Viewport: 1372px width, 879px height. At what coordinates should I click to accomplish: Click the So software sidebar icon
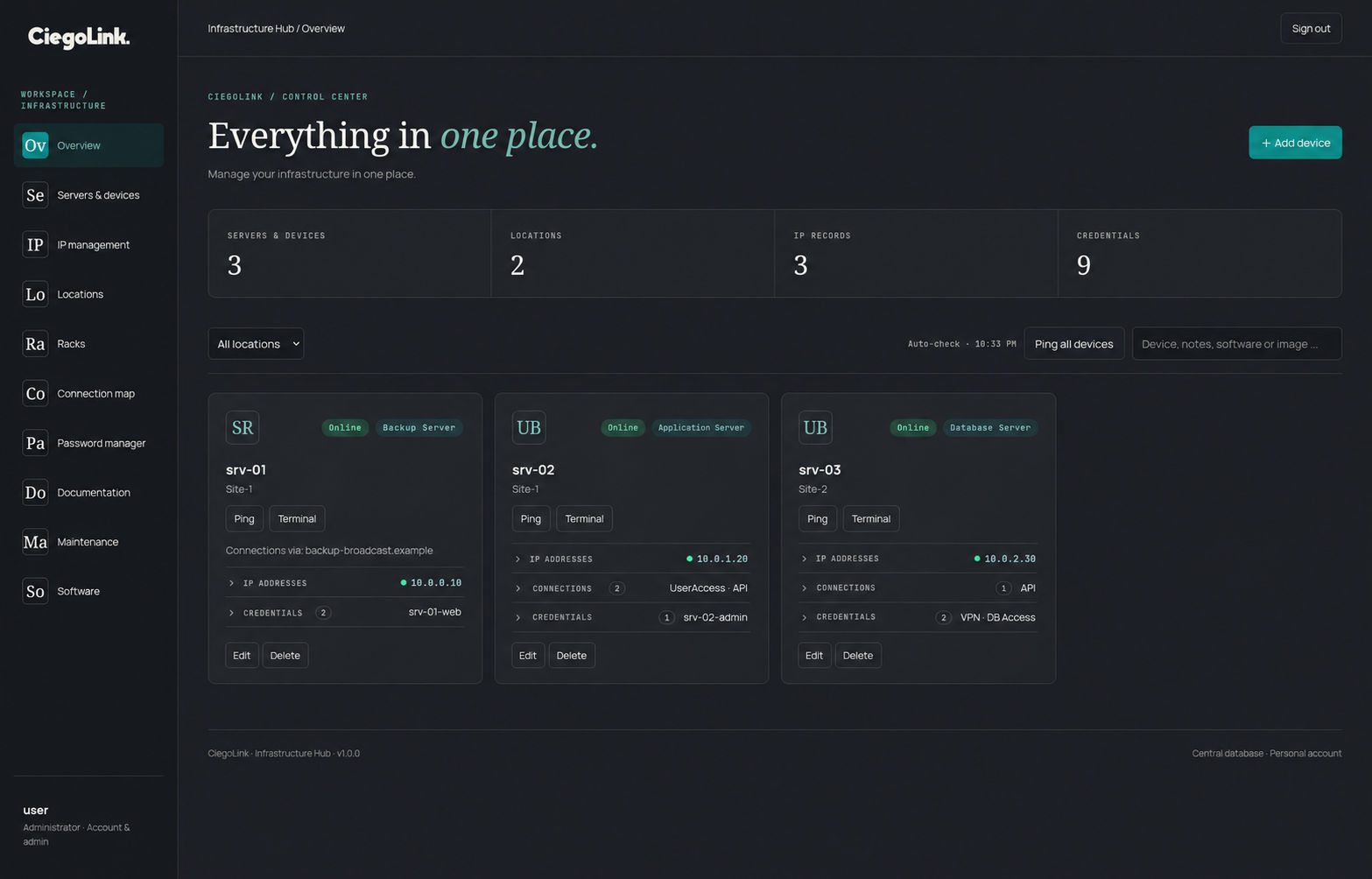[35, 591]
